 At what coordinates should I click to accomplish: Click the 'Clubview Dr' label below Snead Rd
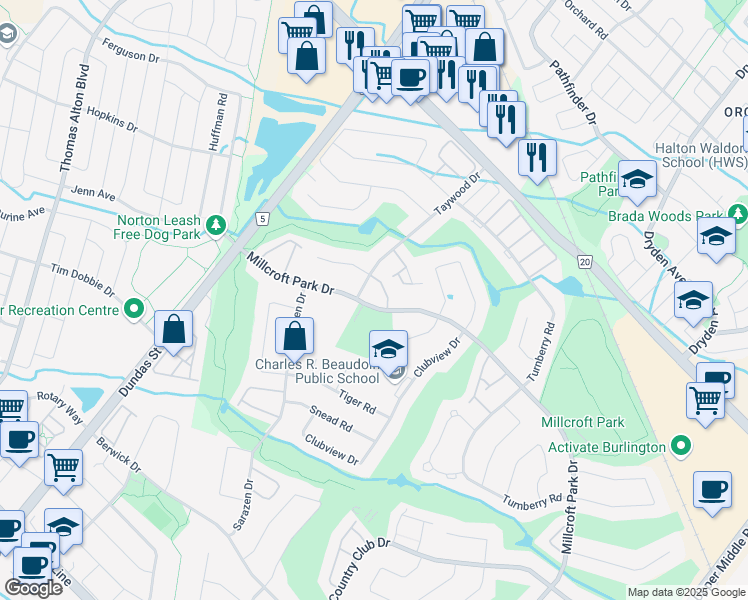pos(332,449)
